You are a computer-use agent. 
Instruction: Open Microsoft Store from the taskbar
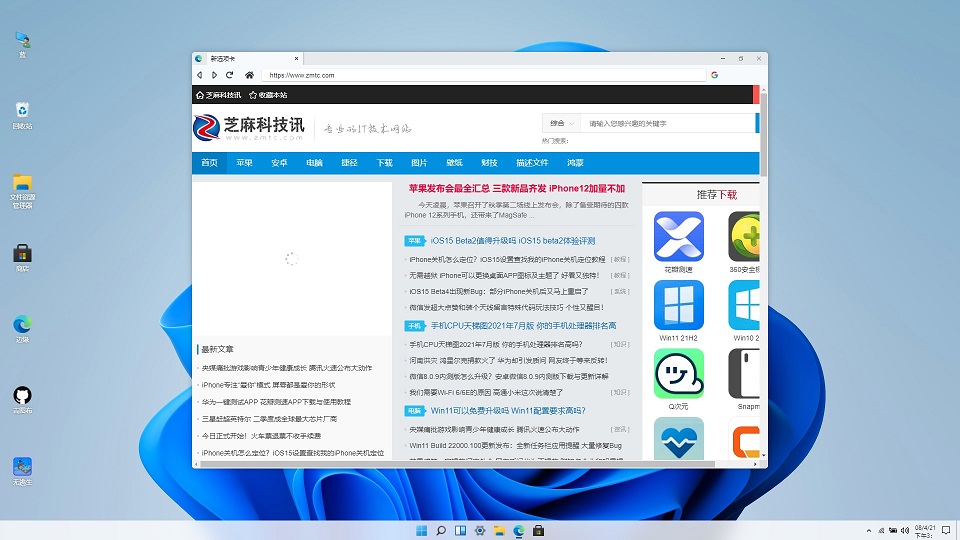[538, 530]
